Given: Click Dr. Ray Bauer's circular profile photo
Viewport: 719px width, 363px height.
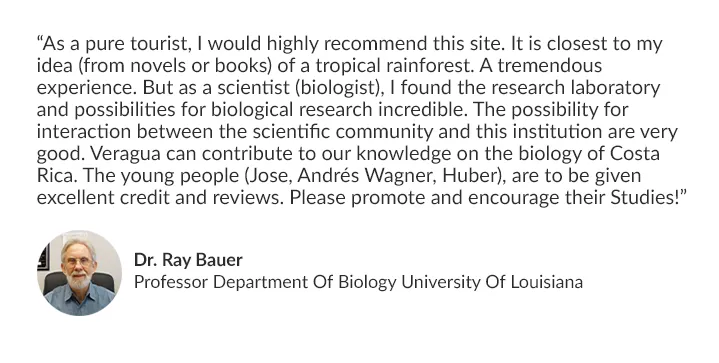Looking at the screenshot, I should point(79,273).
